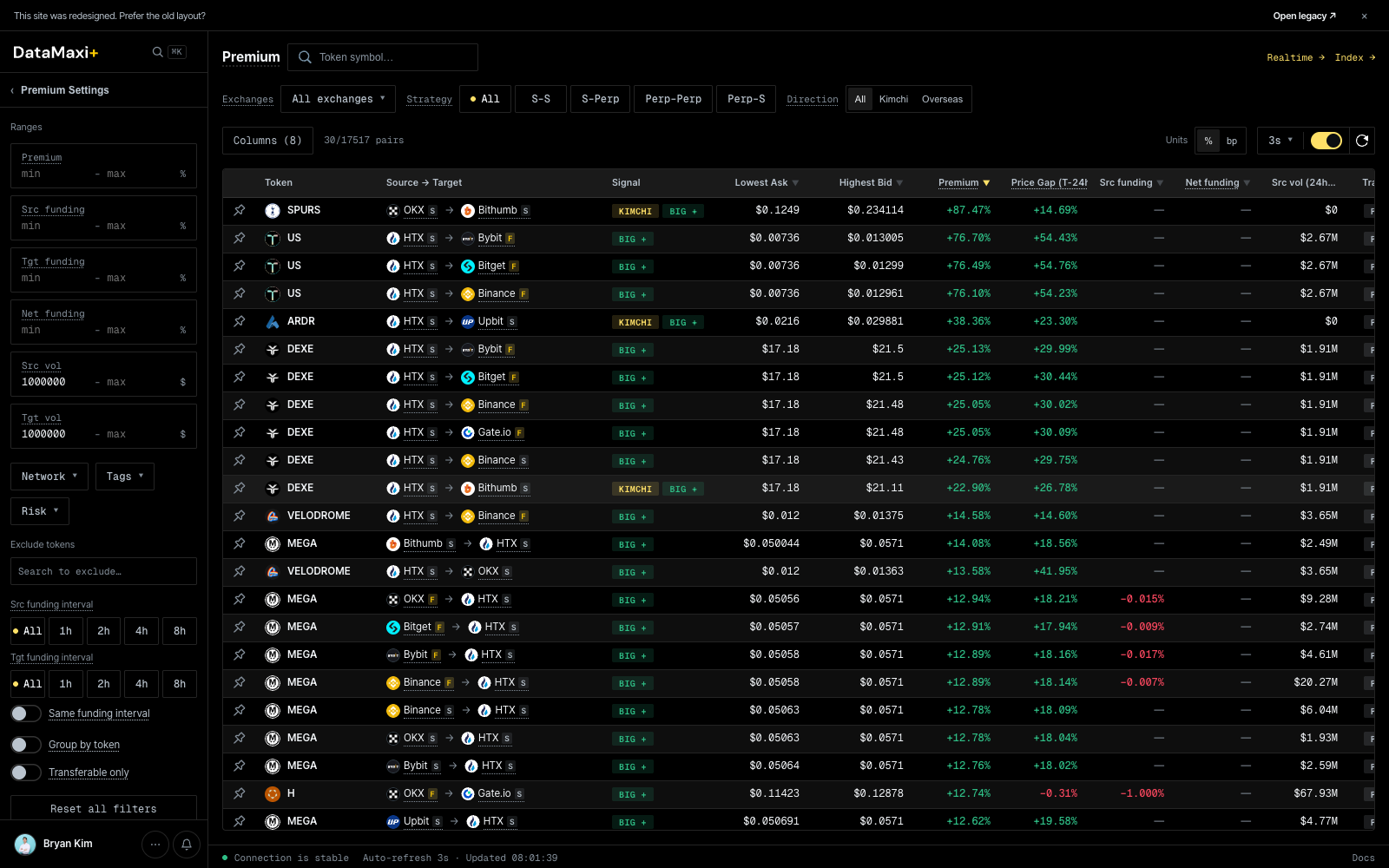Open the Risk filter dropdown
The height and width of the screenshot is (868, 1389).
point(40,511)
